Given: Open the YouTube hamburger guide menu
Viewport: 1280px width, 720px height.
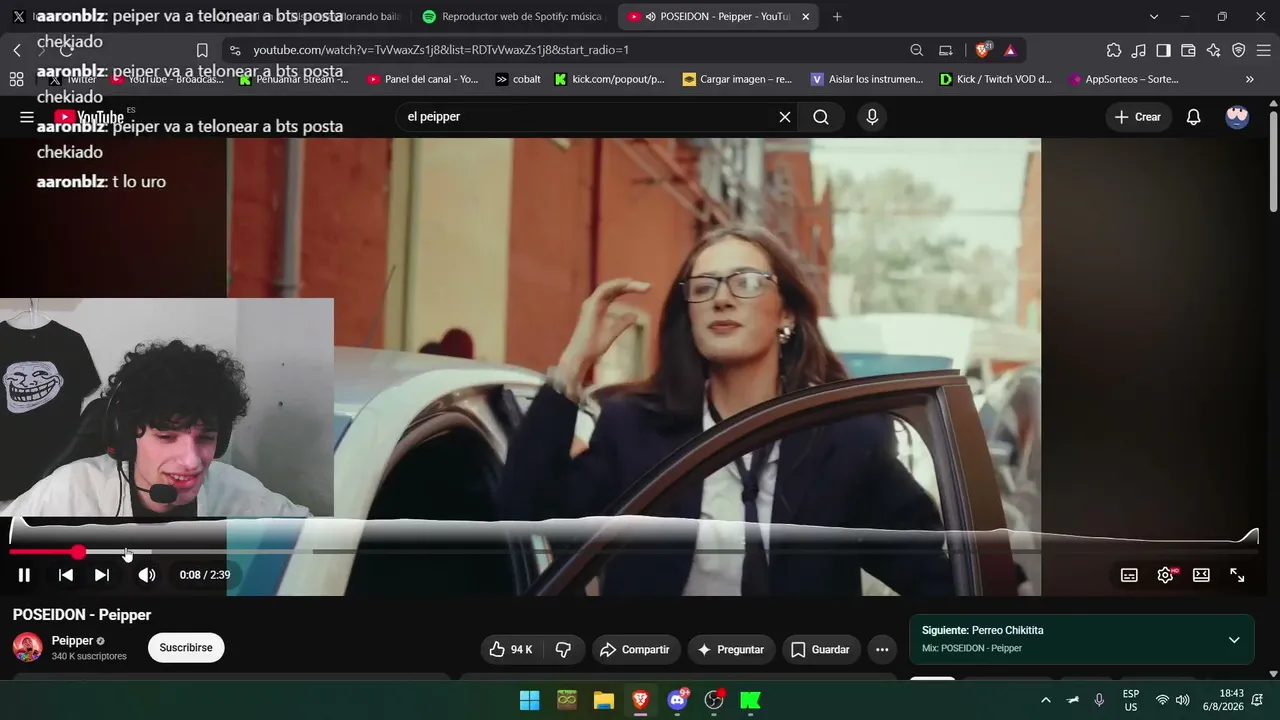Looking at the screenshot, I should click(27, 117).
